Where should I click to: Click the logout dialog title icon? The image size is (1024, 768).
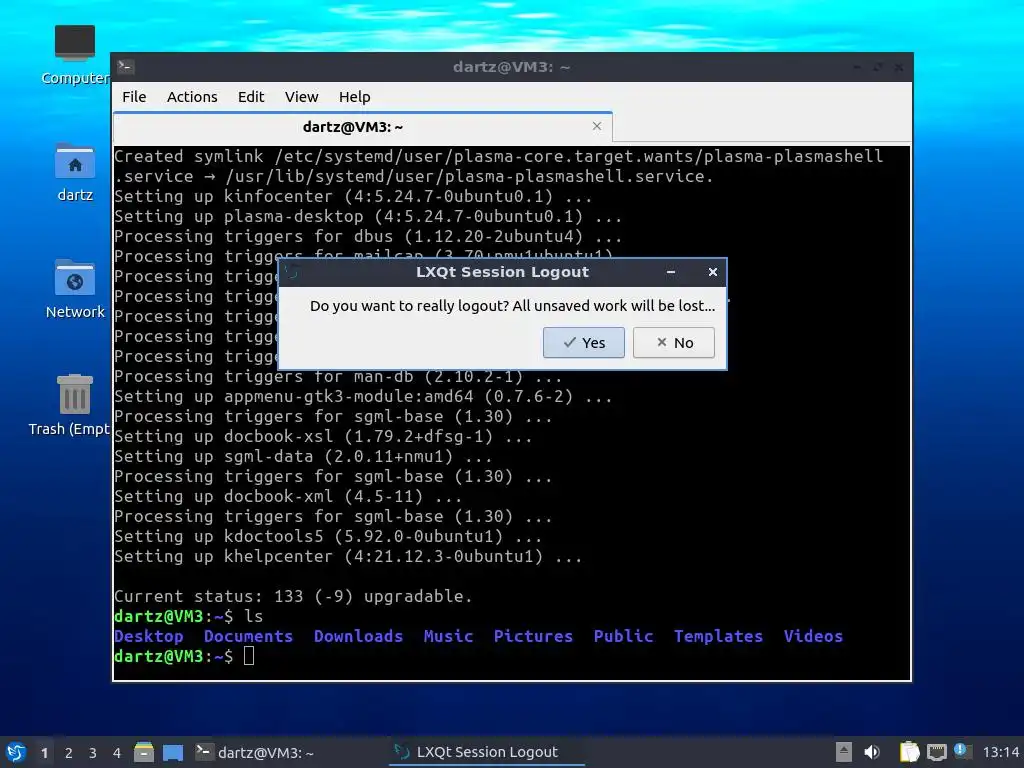coord(291,272)
